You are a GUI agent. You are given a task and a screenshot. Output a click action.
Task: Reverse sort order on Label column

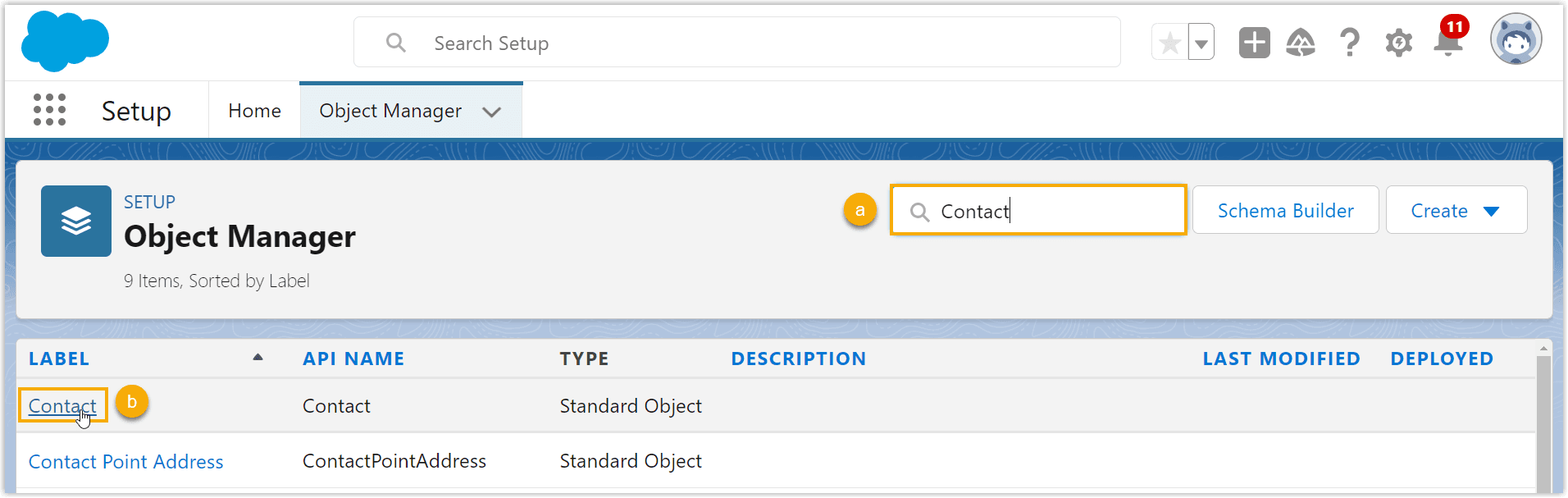point(258,358)
